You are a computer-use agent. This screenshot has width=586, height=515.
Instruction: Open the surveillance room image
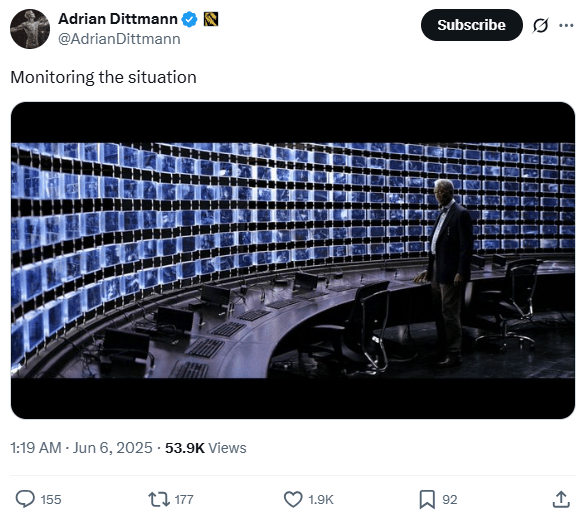click(293, 260)
